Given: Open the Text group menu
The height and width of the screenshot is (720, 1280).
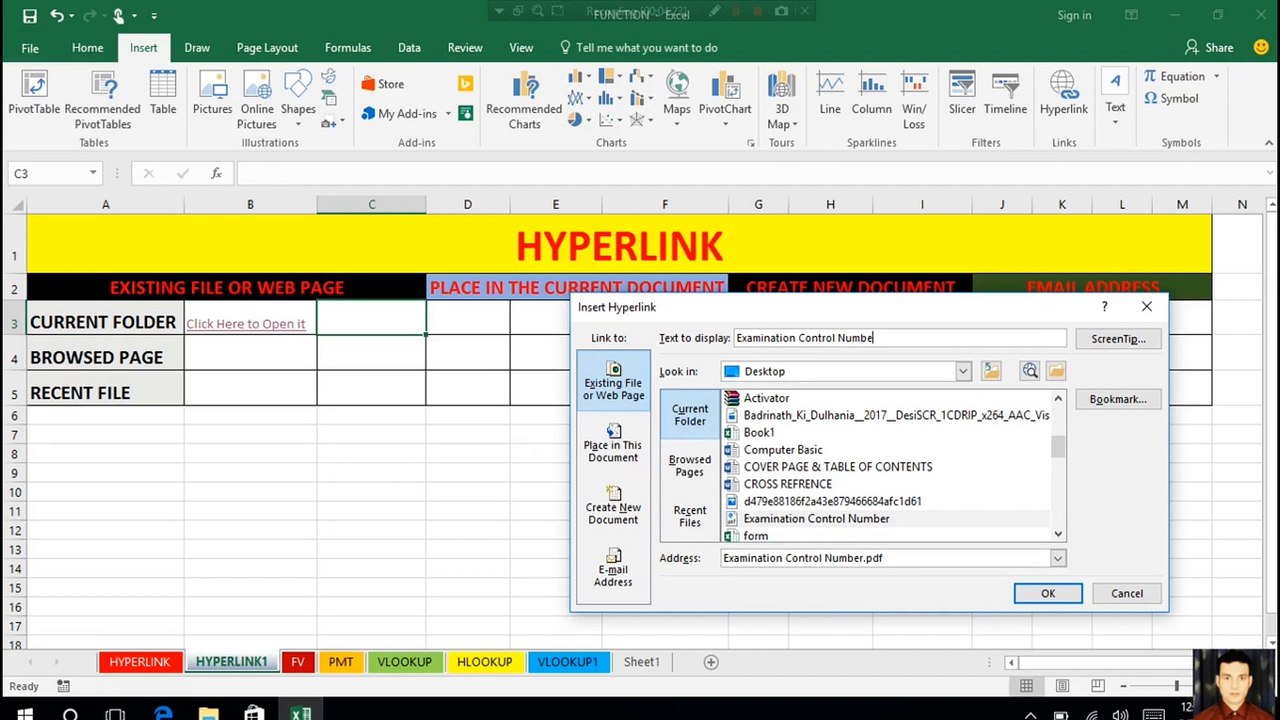Looking at the screenshot, I should pos(1115,98).
